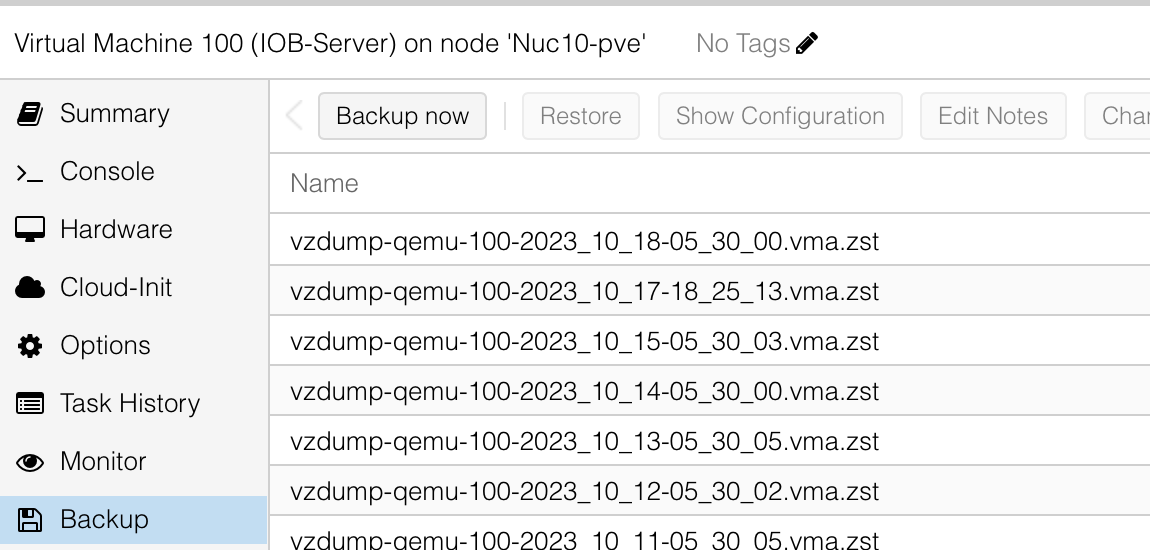Screen dimensions: 1150x550
Task: Click the Monitor eye icon
Action: [x=29, y=462]
